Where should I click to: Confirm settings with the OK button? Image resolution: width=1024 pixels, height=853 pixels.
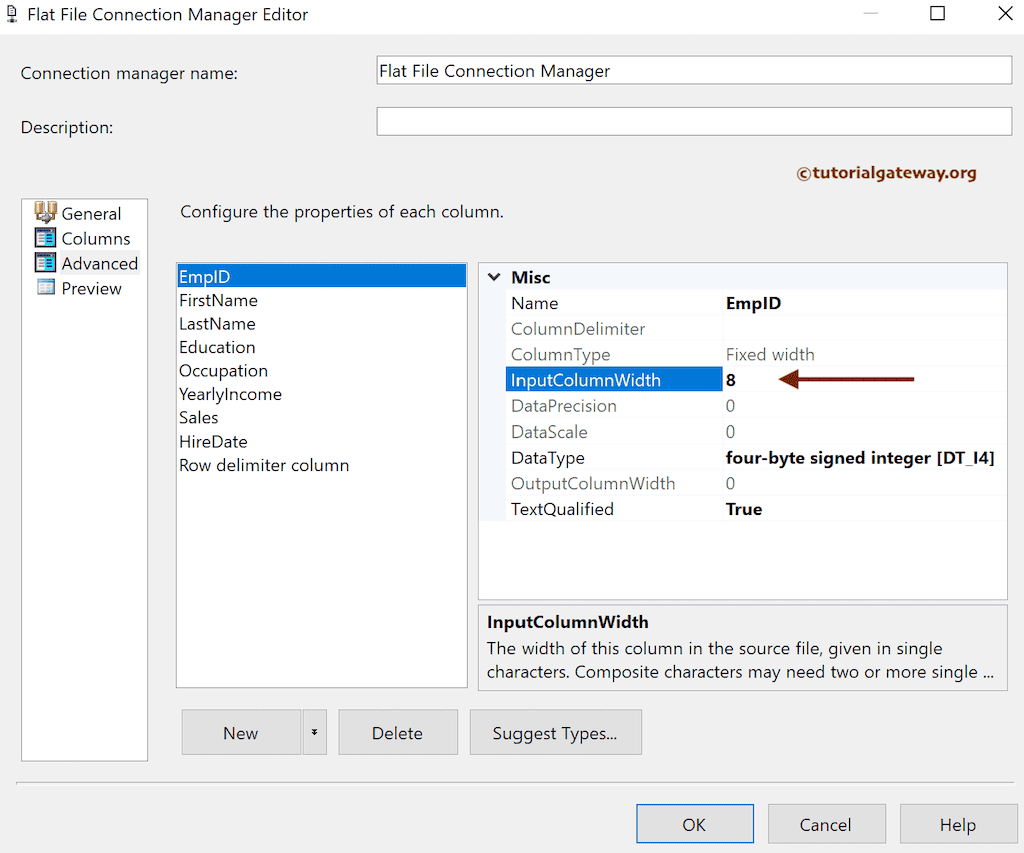coord(695,823)
